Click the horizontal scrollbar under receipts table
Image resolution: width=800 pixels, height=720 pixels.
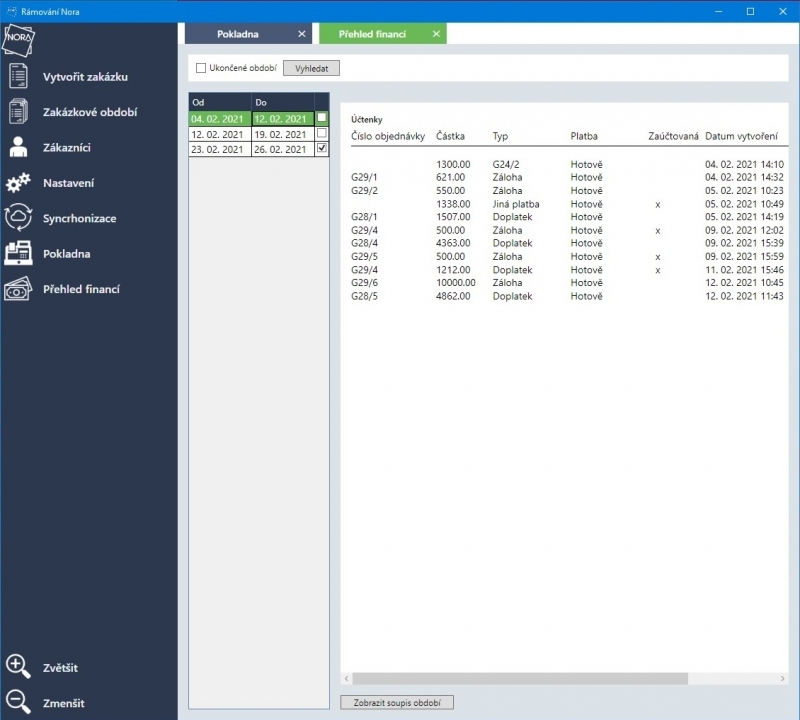(x=520, y=679)
